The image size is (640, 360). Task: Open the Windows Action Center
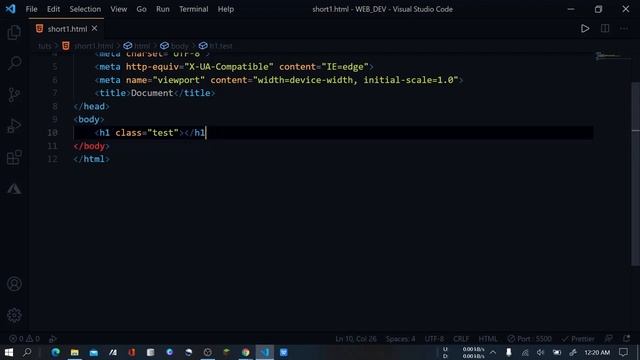click(623, 352)
